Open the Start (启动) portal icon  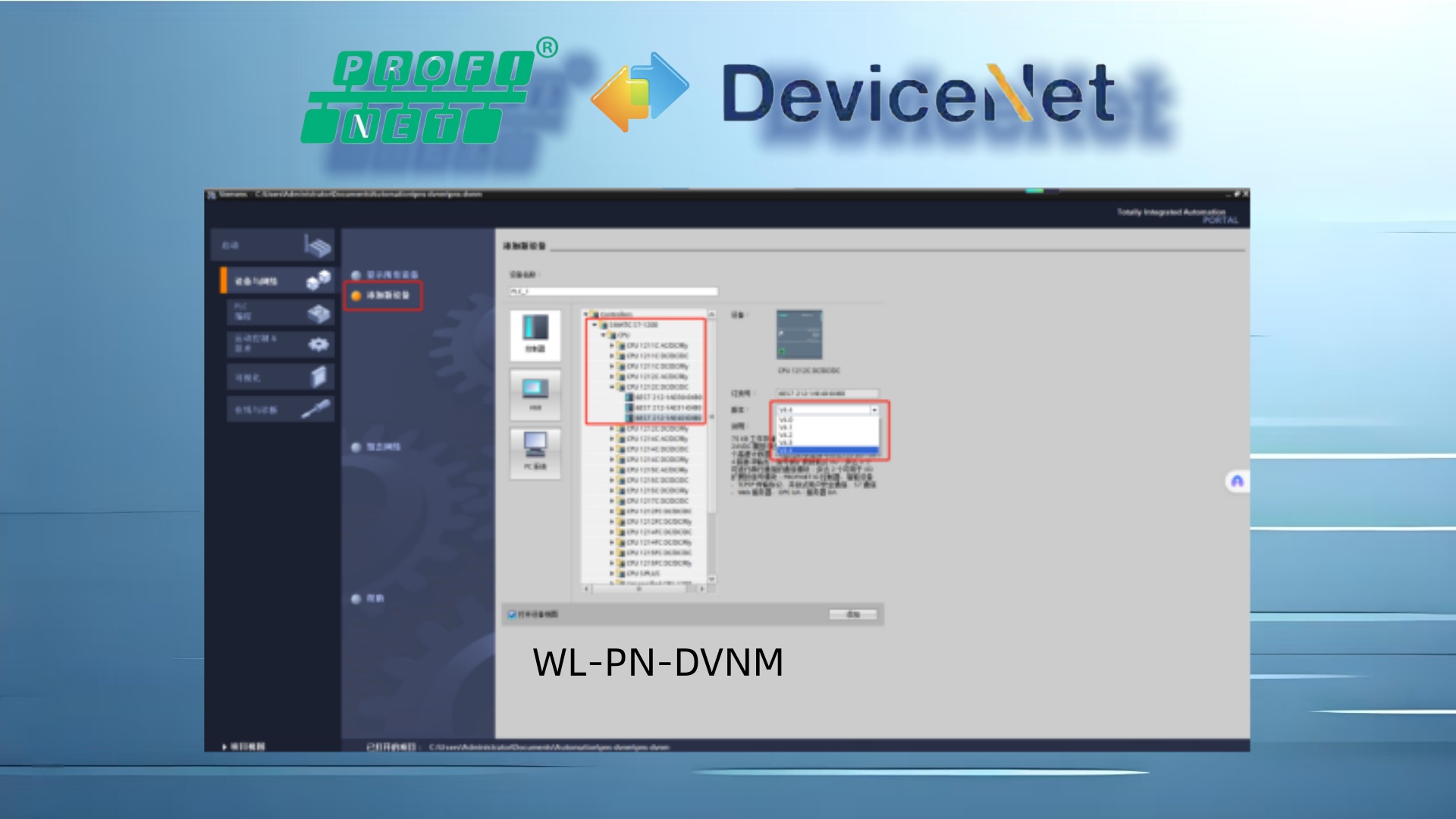(x=318, y=246)
